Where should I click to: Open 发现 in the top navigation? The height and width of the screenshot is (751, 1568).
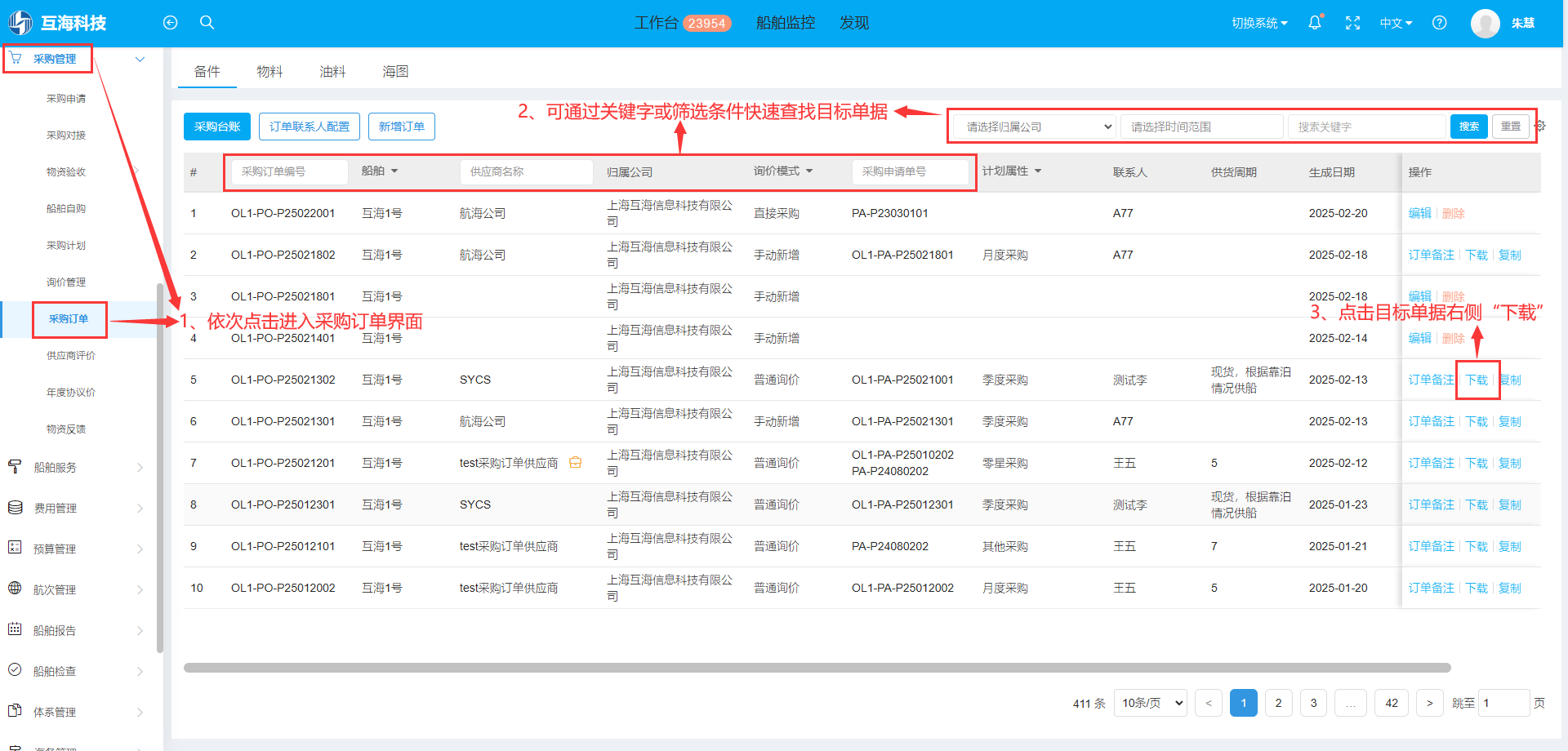pyautogui.click(x=854, y=23)
